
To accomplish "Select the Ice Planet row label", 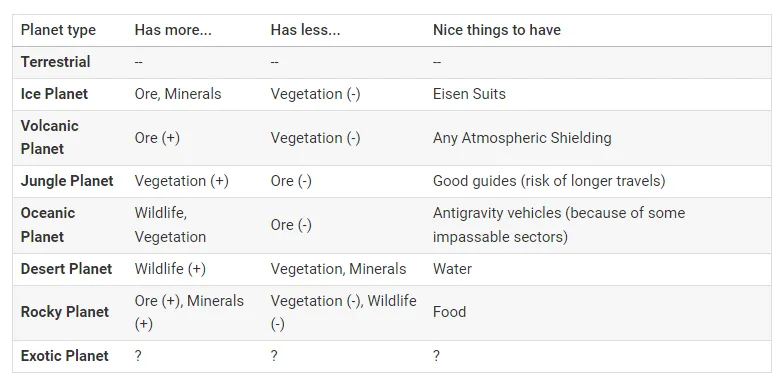I will coord(54,94).
